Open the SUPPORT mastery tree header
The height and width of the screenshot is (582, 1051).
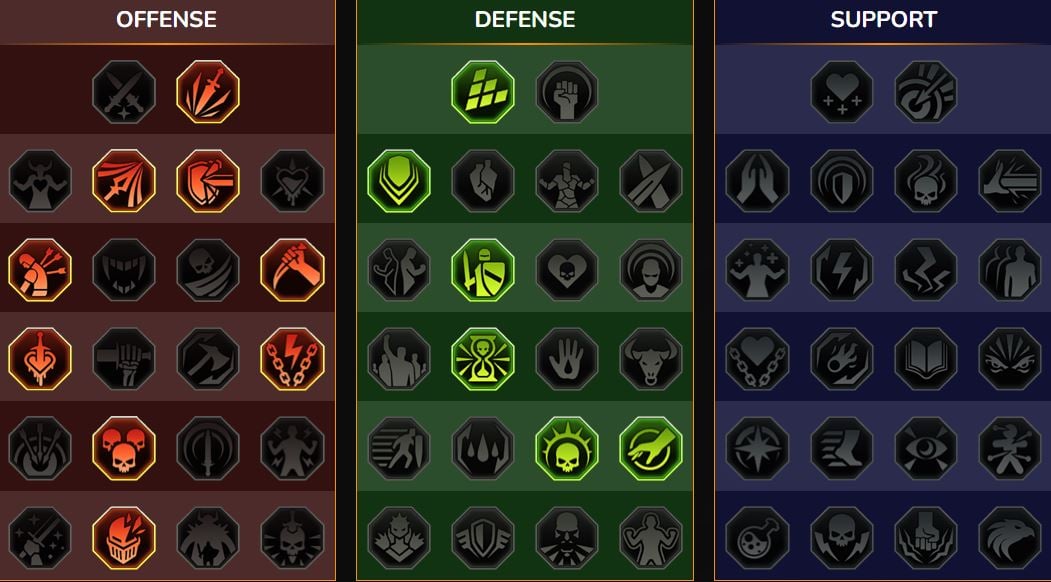[x=883, y=19]
